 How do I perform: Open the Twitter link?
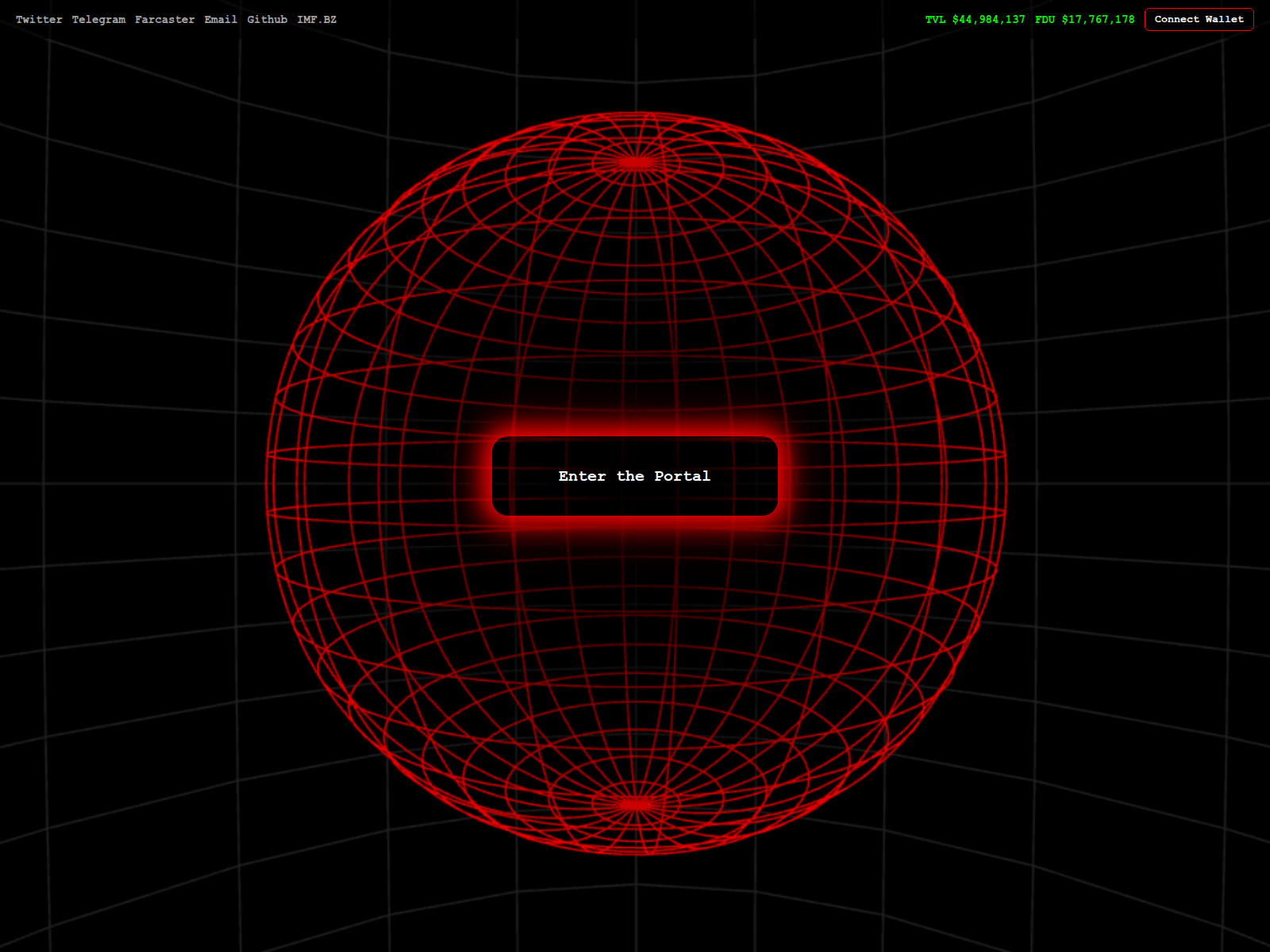click(x=39, y=20)
